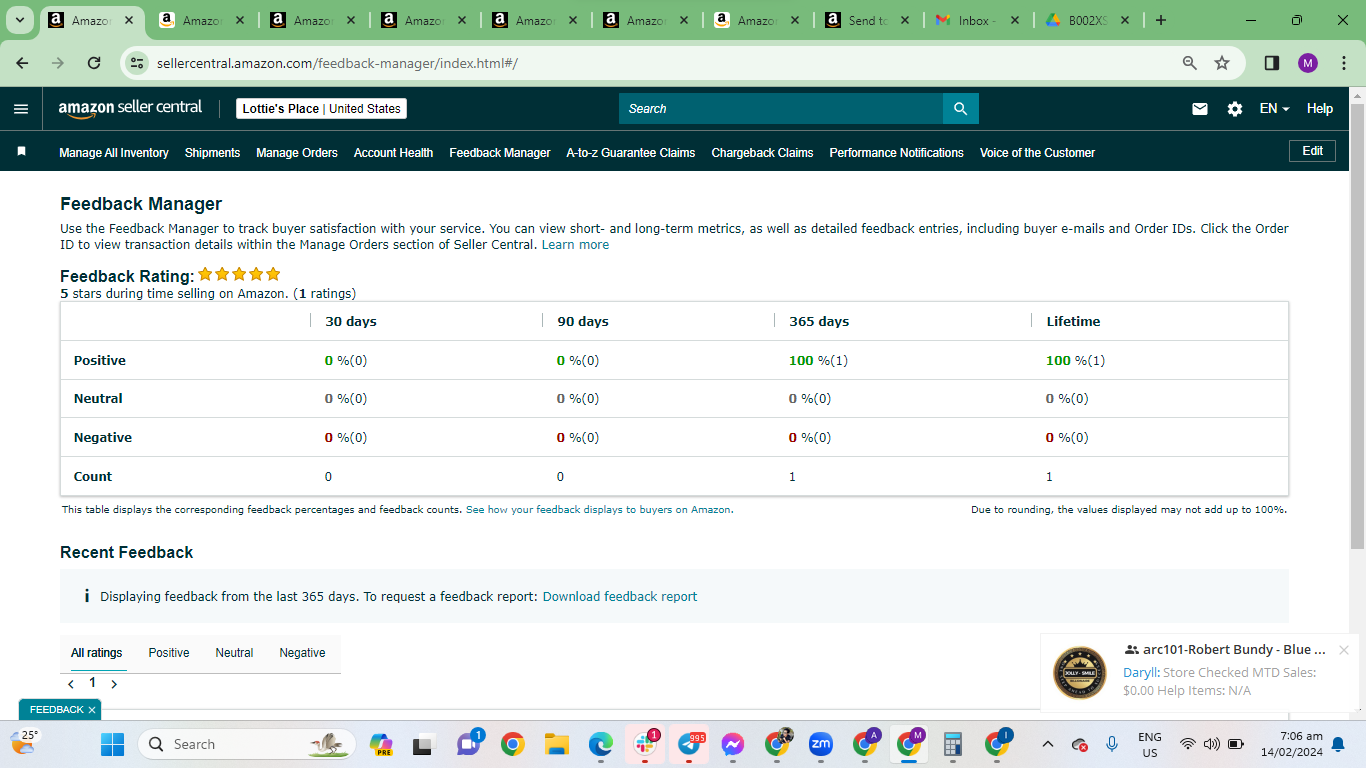Go to Manage All Inventory
This screenshot has width=1366, height=768.
(x=114, y=153)
